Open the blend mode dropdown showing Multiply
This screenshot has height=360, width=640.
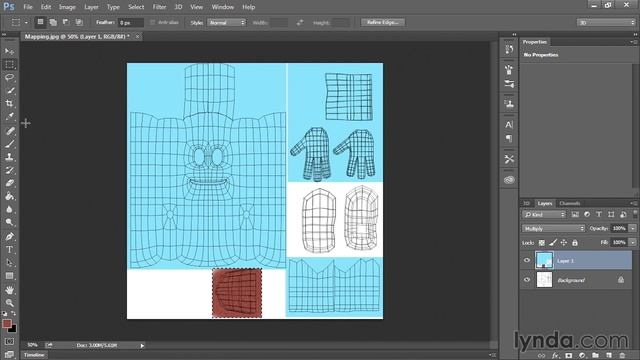pyautogui.click(x=553, y=229)
